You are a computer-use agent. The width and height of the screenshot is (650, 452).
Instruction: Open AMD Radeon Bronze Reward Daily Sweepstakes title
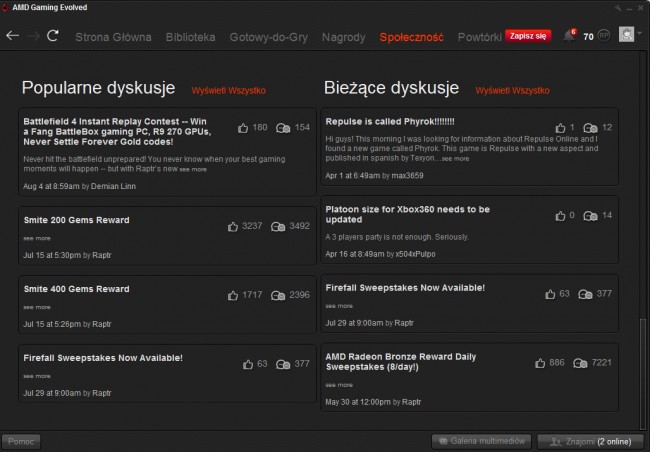pyautogui.click(x=400, y=362)
